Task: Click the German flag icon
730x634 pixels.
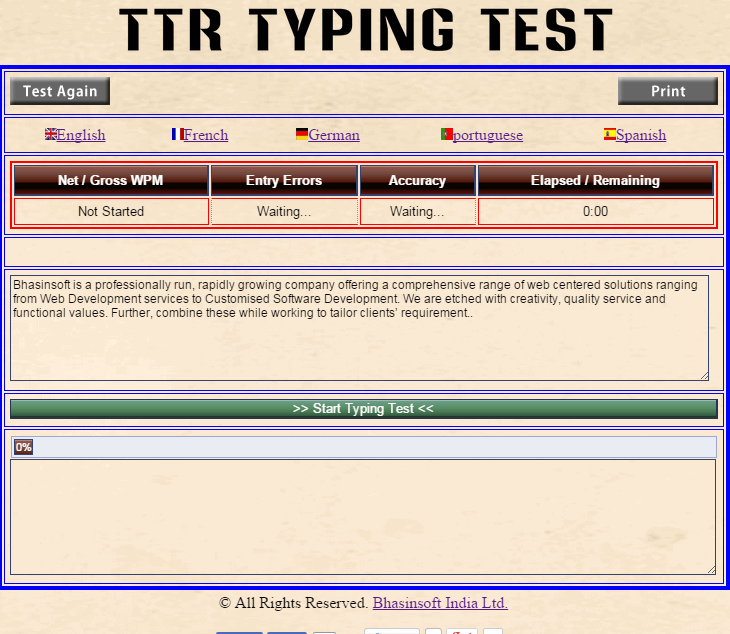Action: [302, 134]
